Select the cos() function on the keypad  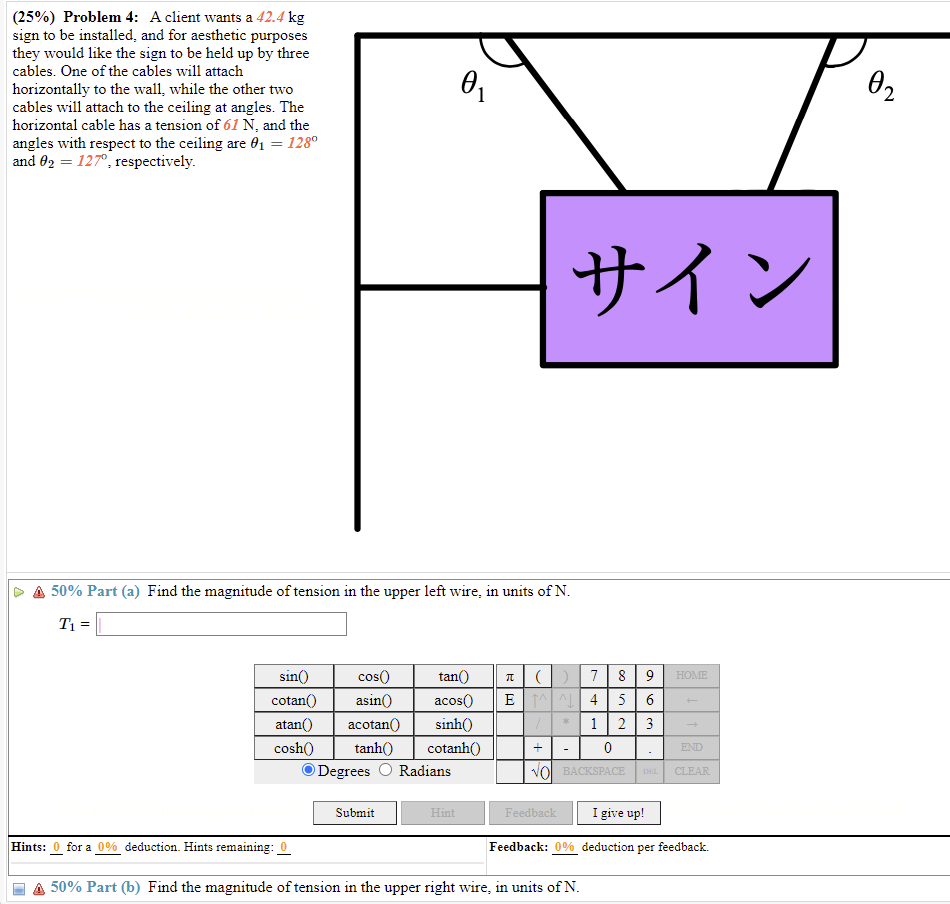click(x=373, y=675)
